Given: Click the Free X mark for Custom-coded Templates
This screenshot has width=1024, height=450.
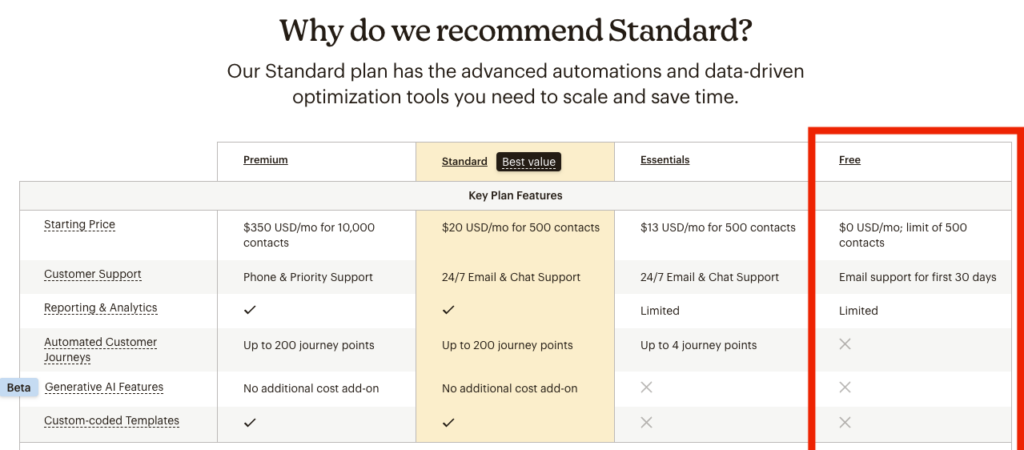Looking at the screenshot, I should pyautogui.click(x=845, y=422).
